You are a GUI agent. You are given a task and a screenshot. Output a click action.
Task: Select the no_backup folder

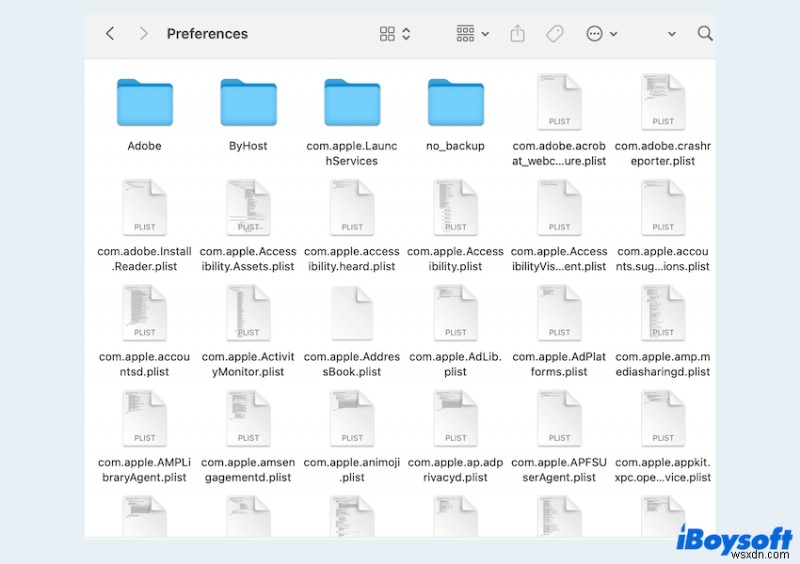(456, 102)
